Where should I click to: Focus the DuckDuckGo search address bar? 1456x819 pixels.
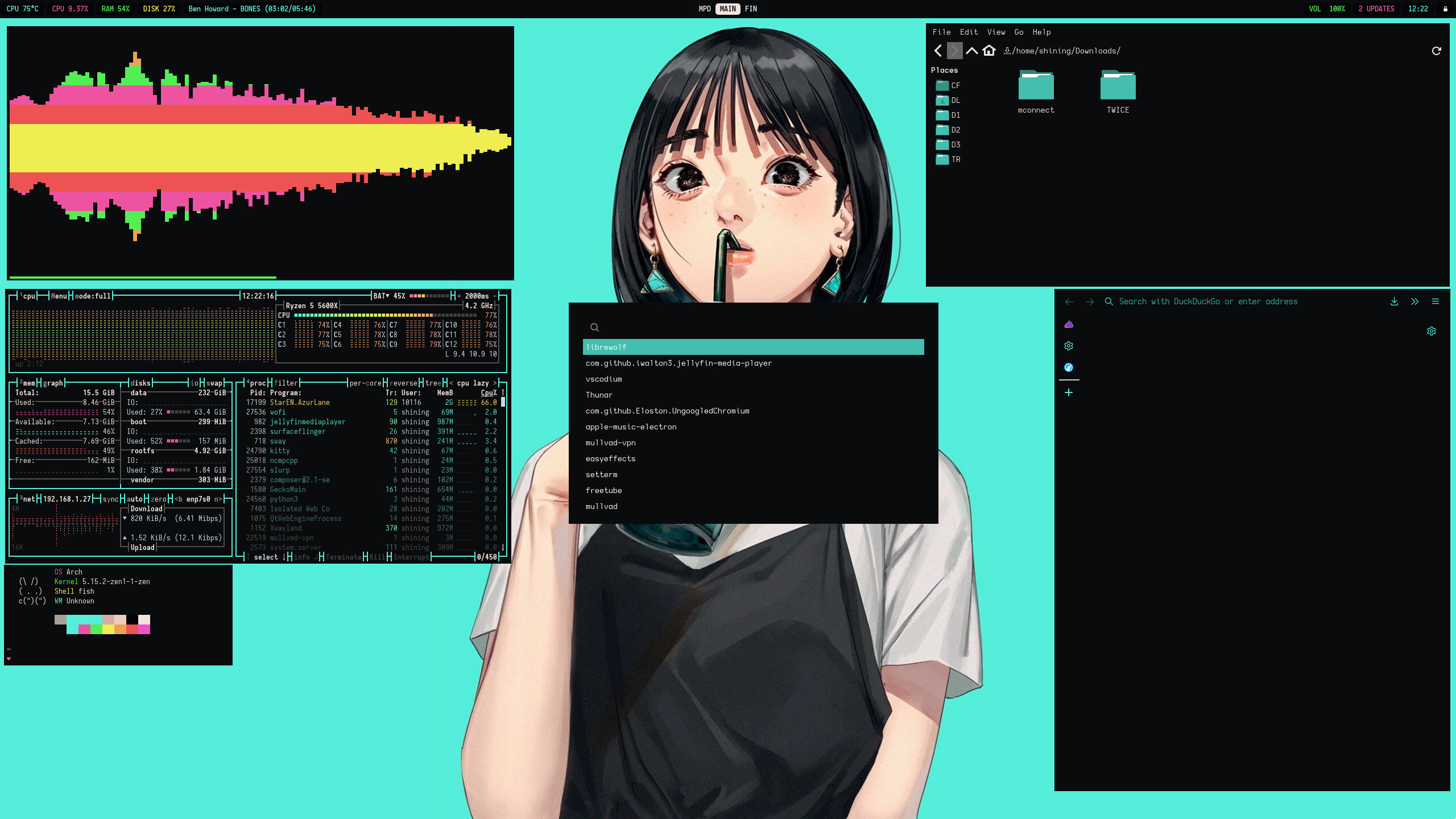[x=1208, y=301]
